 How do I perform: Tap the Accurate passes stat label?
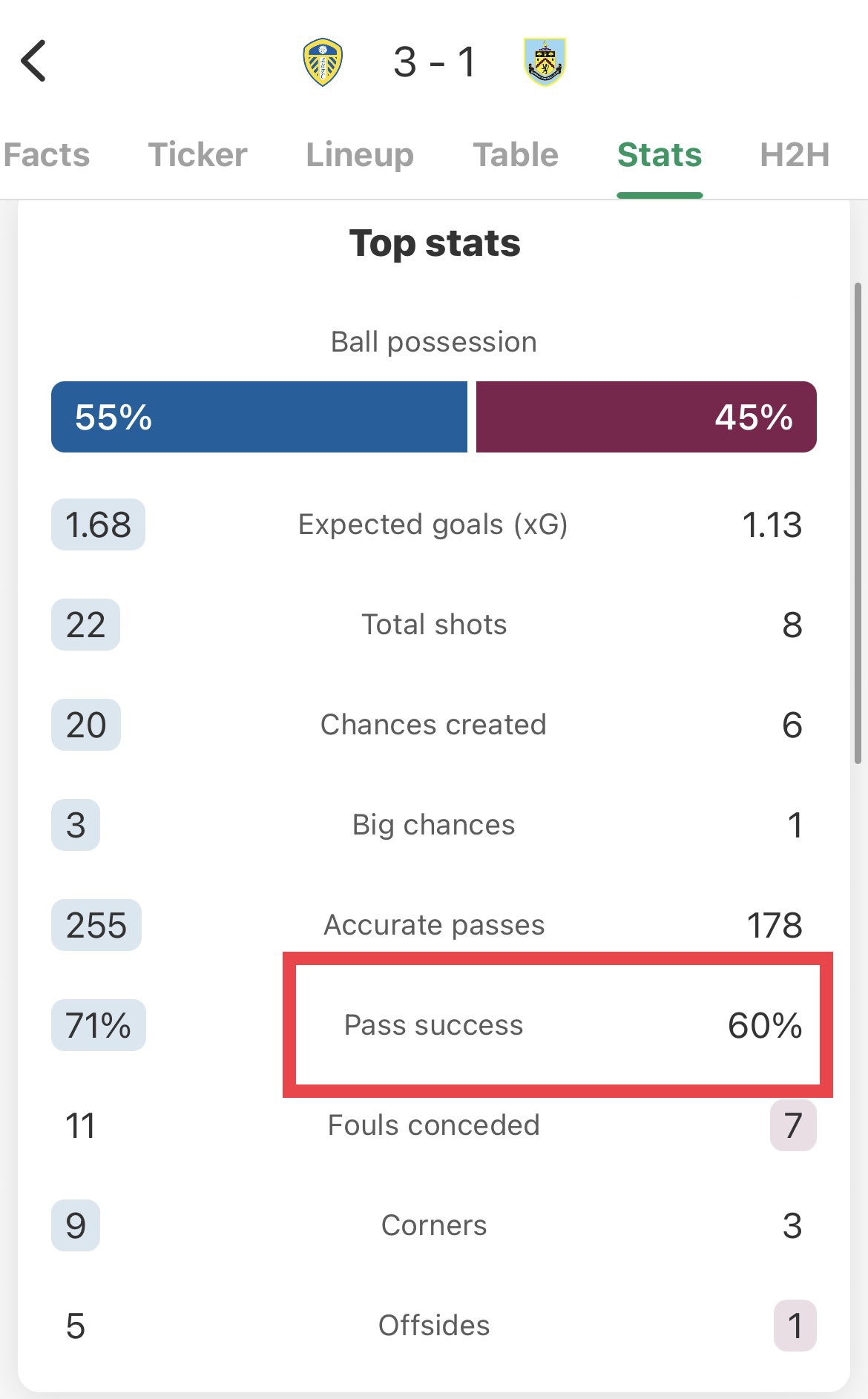(x=434, y=925)
